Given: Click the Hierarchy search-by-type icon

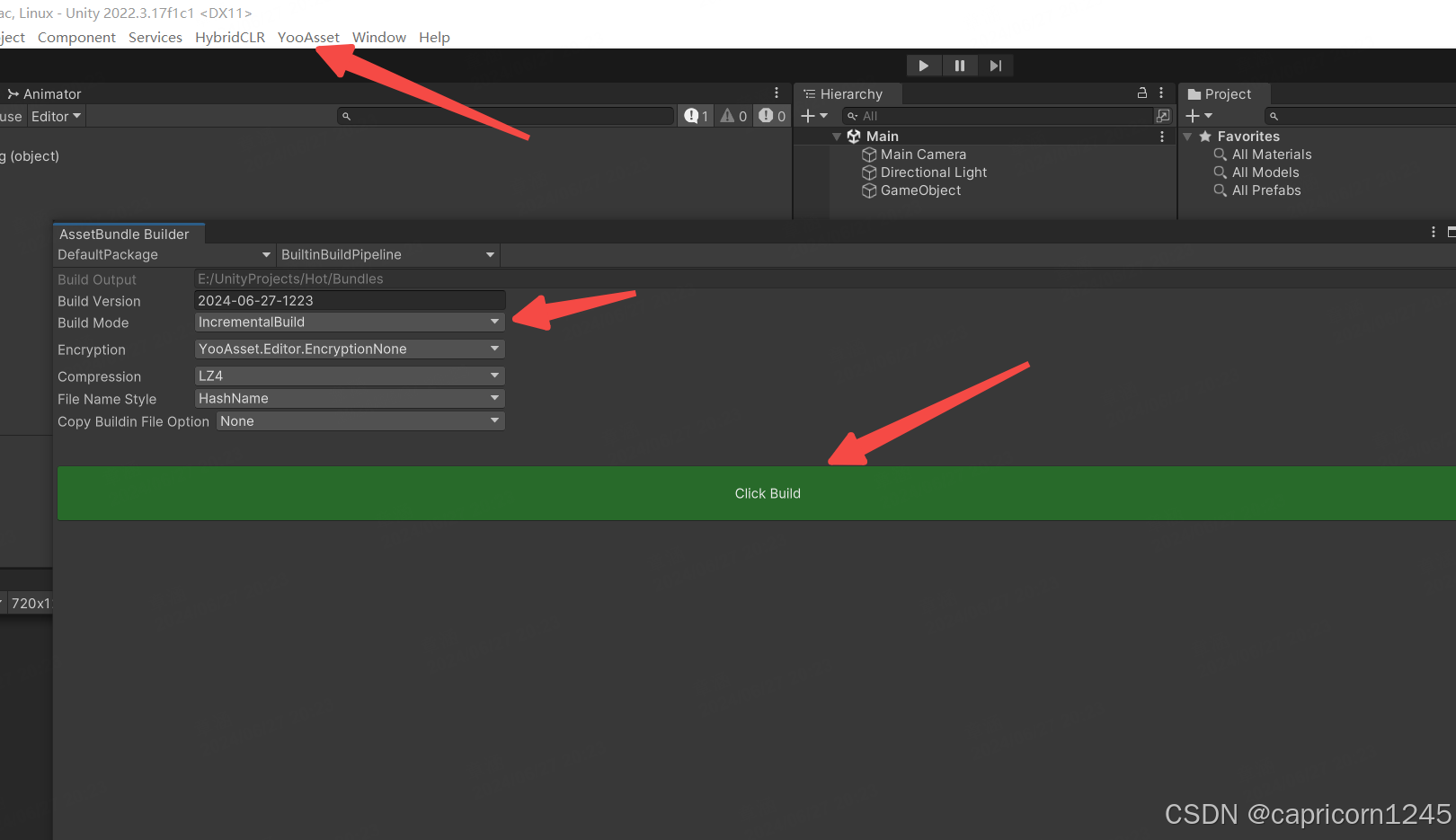Looking at the screenshot, I should click(1164, 116).
